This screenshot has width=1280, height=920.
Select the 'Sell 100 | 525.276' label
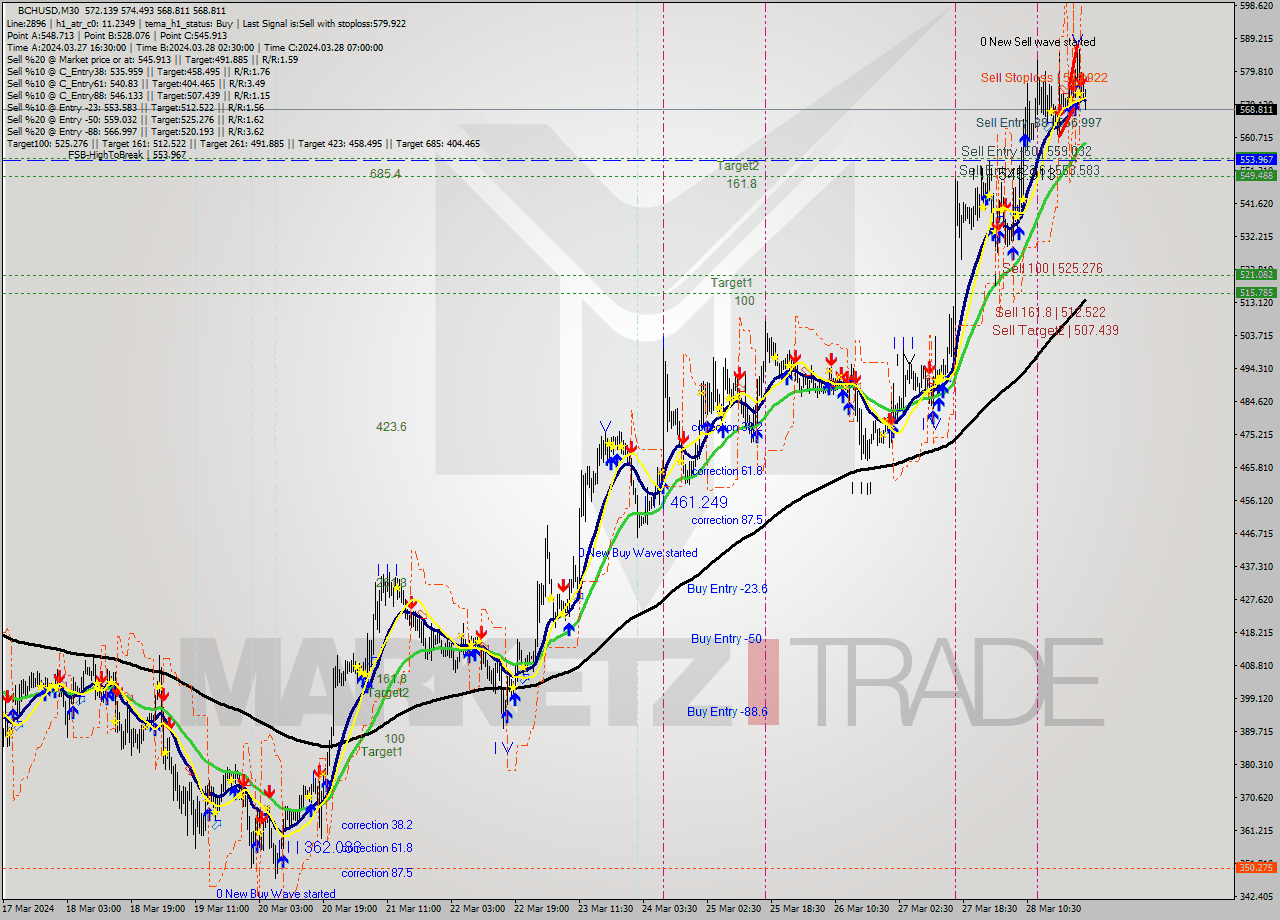tap(1052, 268)
